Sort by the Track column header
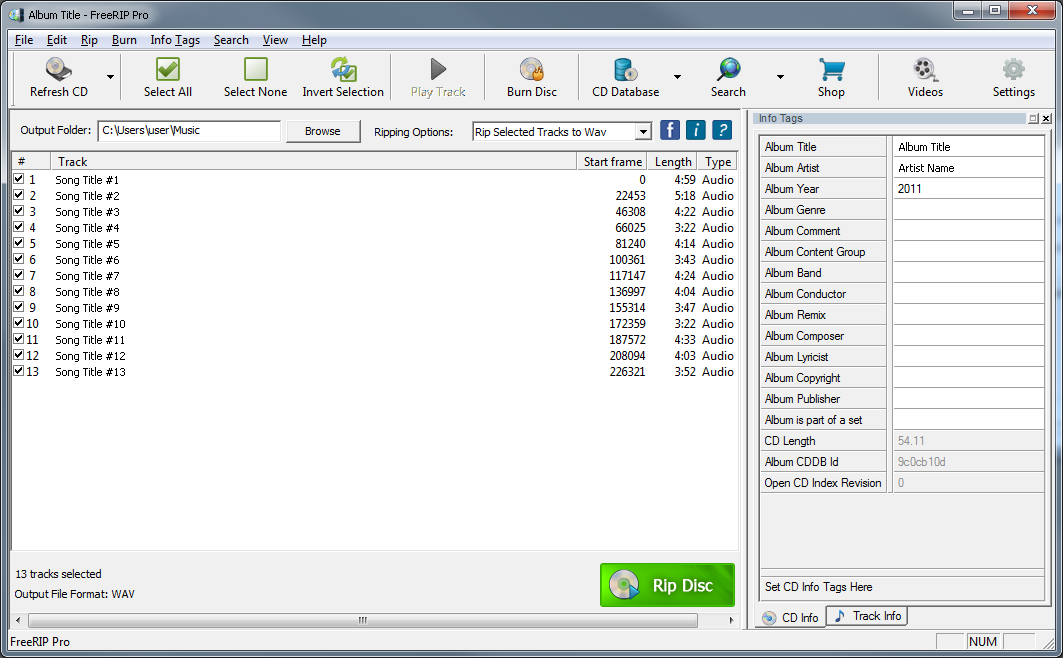The width and height of the screenshot is (1063, 658). (313, 161)
